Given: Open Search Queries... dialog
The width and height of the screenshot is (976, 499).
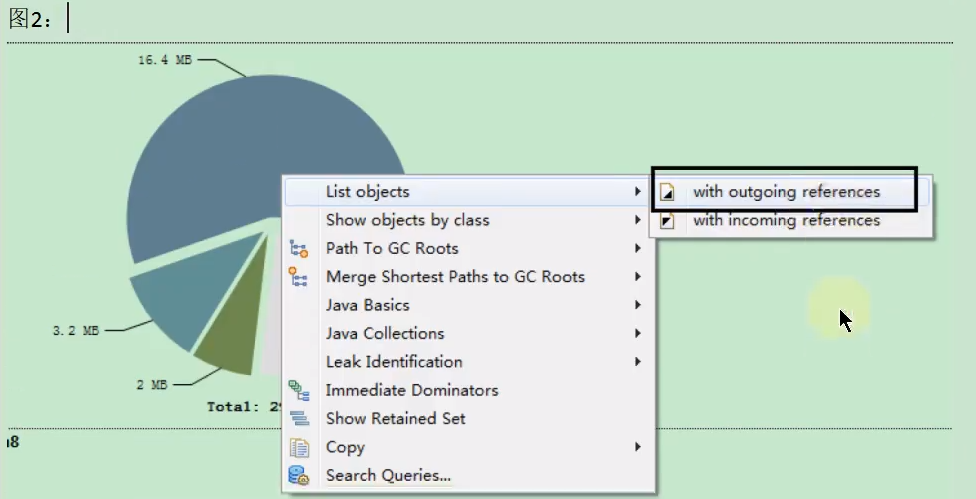Looking at the screenshot, I should coord(468,475).
